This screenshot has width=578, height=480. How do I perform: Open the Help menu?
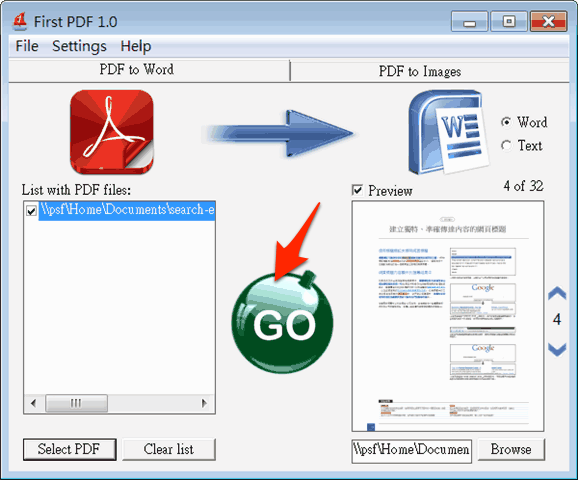pyautogui.click(x=136, y=46)
